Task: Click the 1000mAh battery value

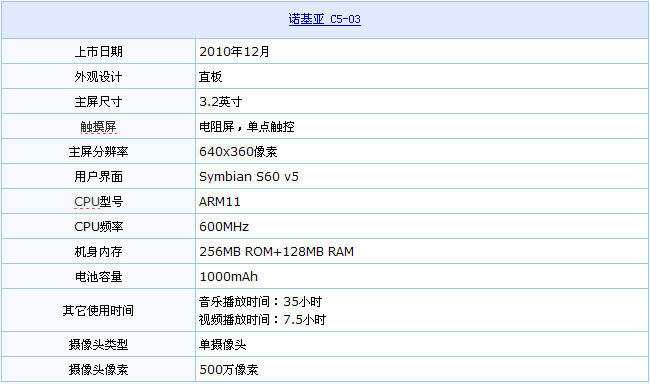Action: [x=228, y=277]
